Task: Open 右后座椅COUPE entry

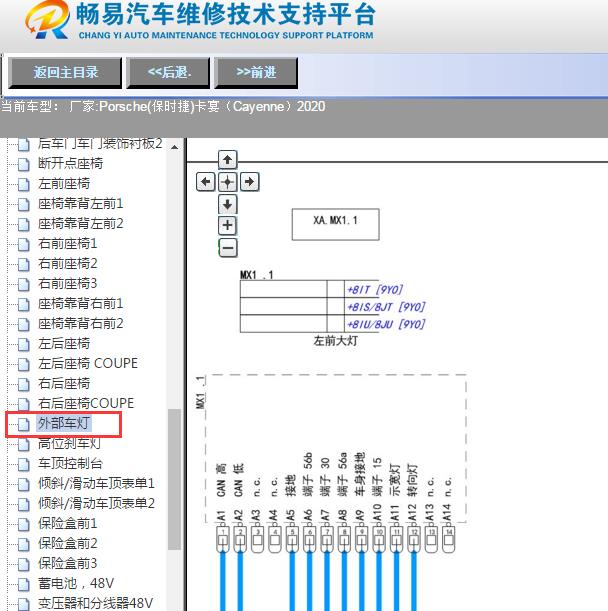Action: (x=86, y=403)
